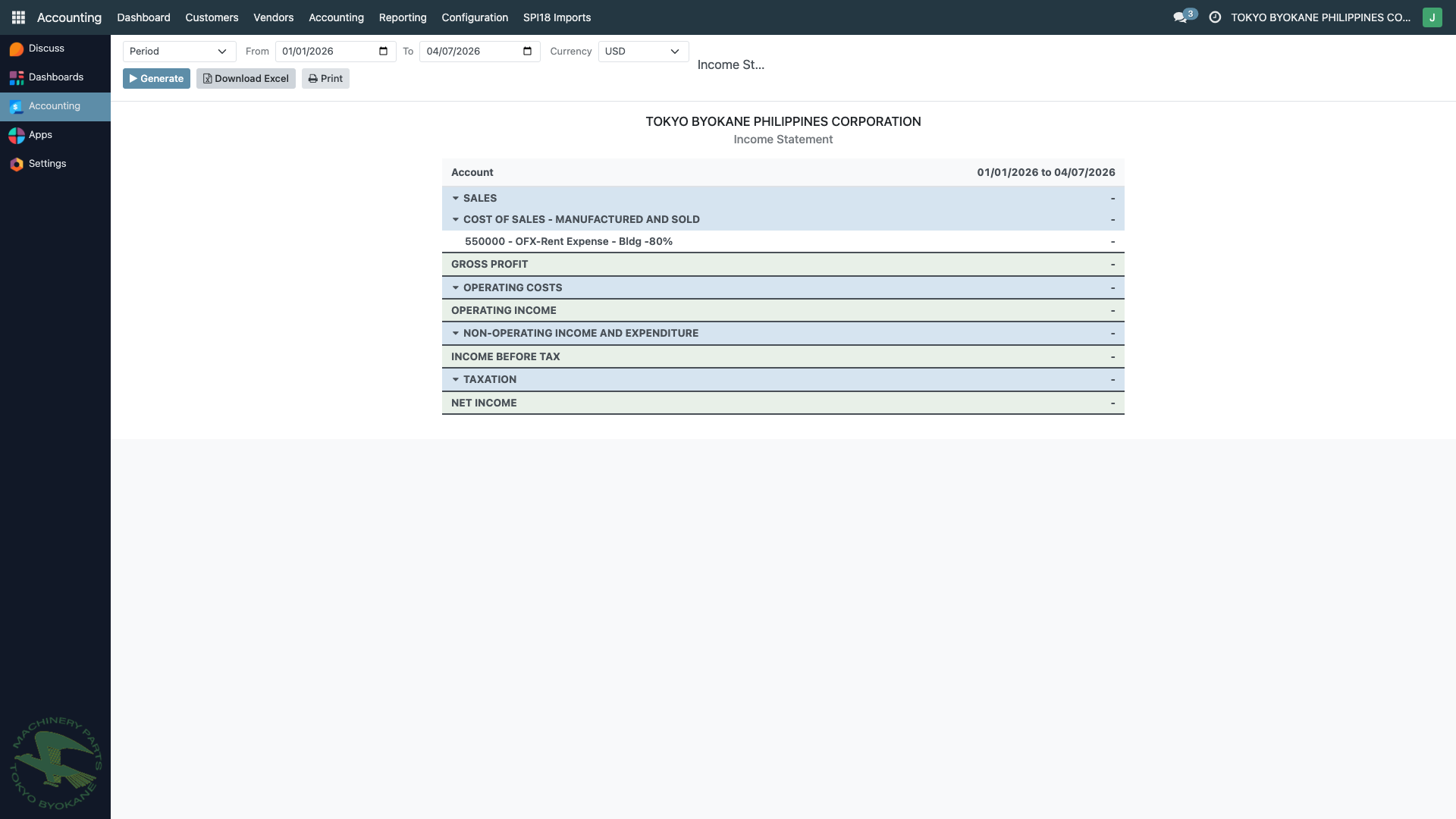Open the Period dropdown
Viewport: 1456px width, 819px height.
[x=179, y=51]
